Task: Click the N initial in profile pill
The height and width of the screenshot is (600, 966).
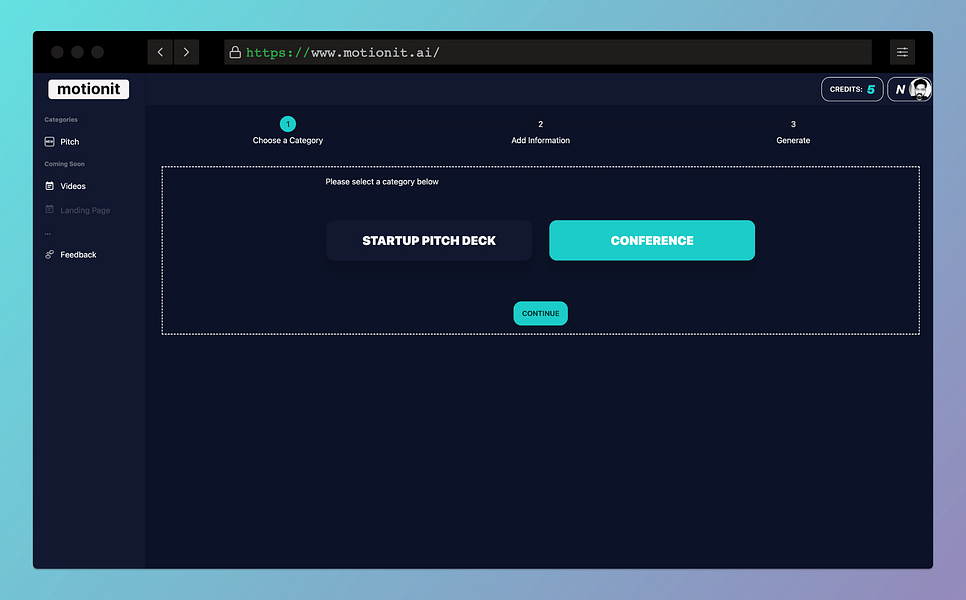Action: tap(900, 89)
